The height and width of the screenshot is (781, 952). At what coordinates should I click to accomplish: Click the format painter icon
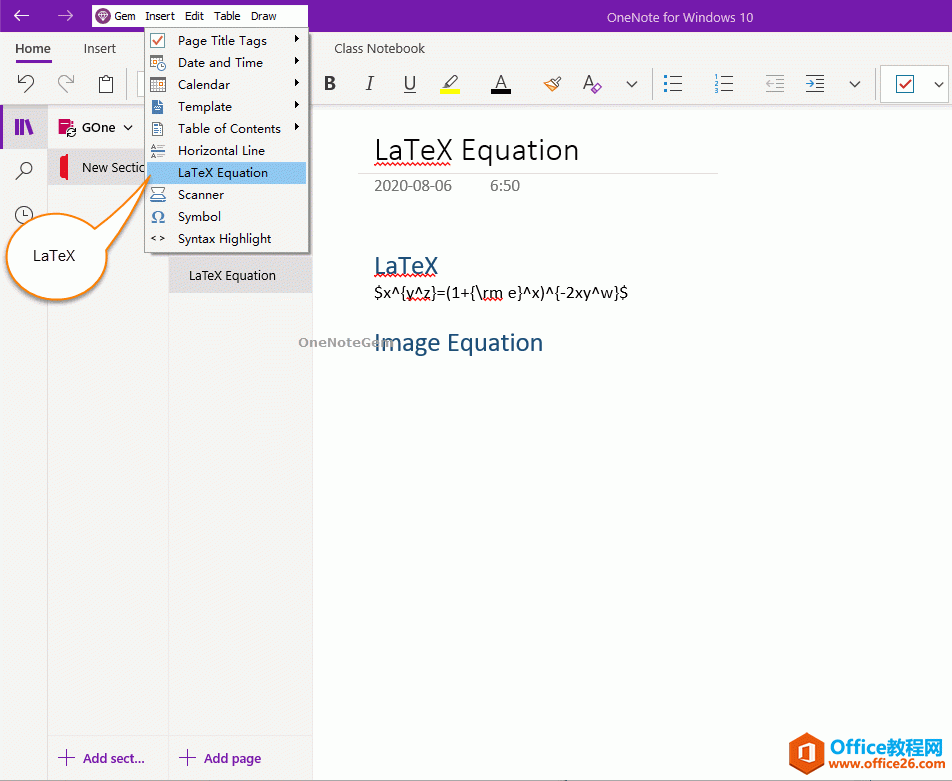click(x=552, y=84)
